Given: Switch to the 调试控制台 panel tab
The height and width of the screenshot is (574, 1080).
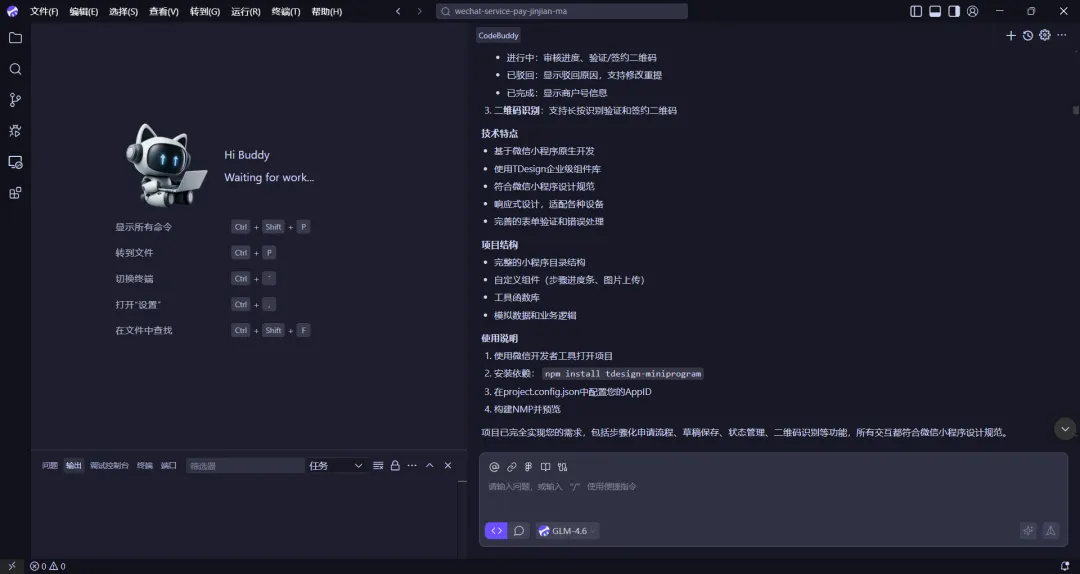Looking at the screenshot, I should (x=110, y=466).
